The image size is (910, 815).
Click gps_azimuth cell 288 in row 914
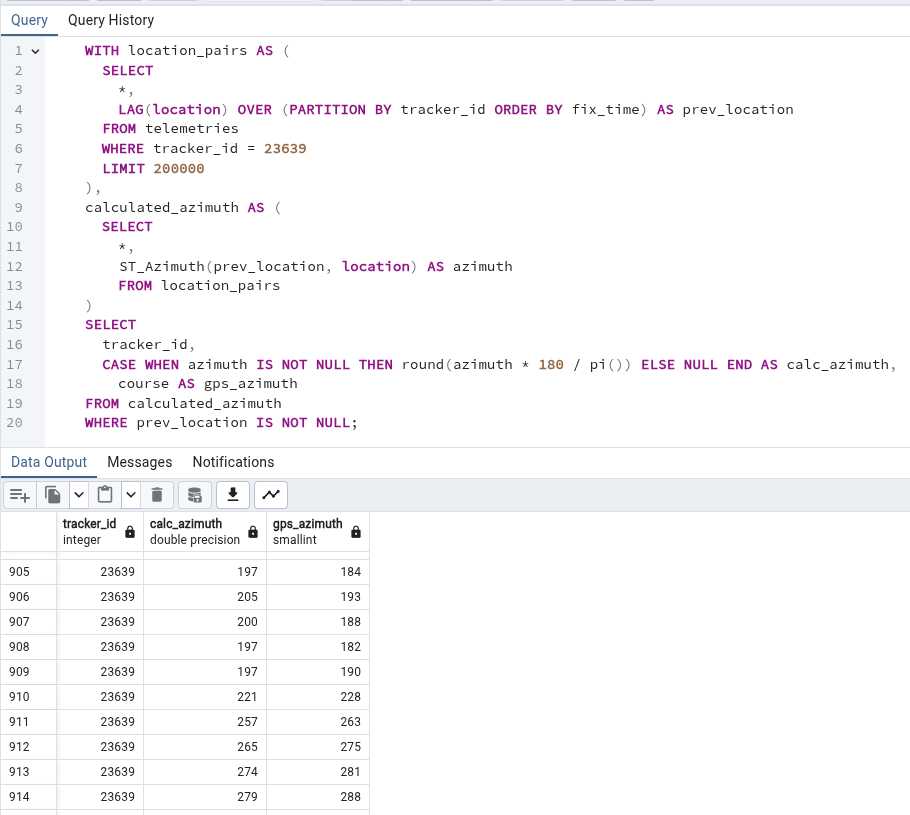(318, 796)
